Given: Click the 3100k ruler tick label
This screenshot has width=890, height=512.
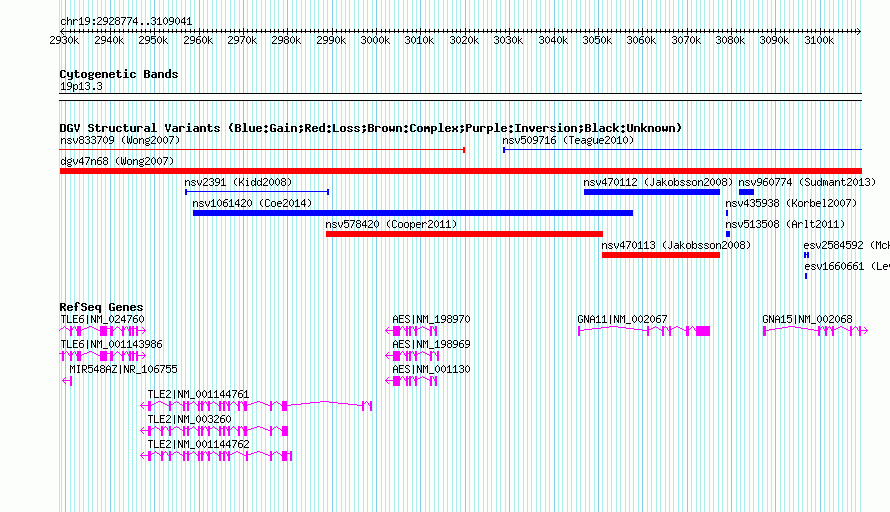Looking at the screenshot, I should click(819, 40).
